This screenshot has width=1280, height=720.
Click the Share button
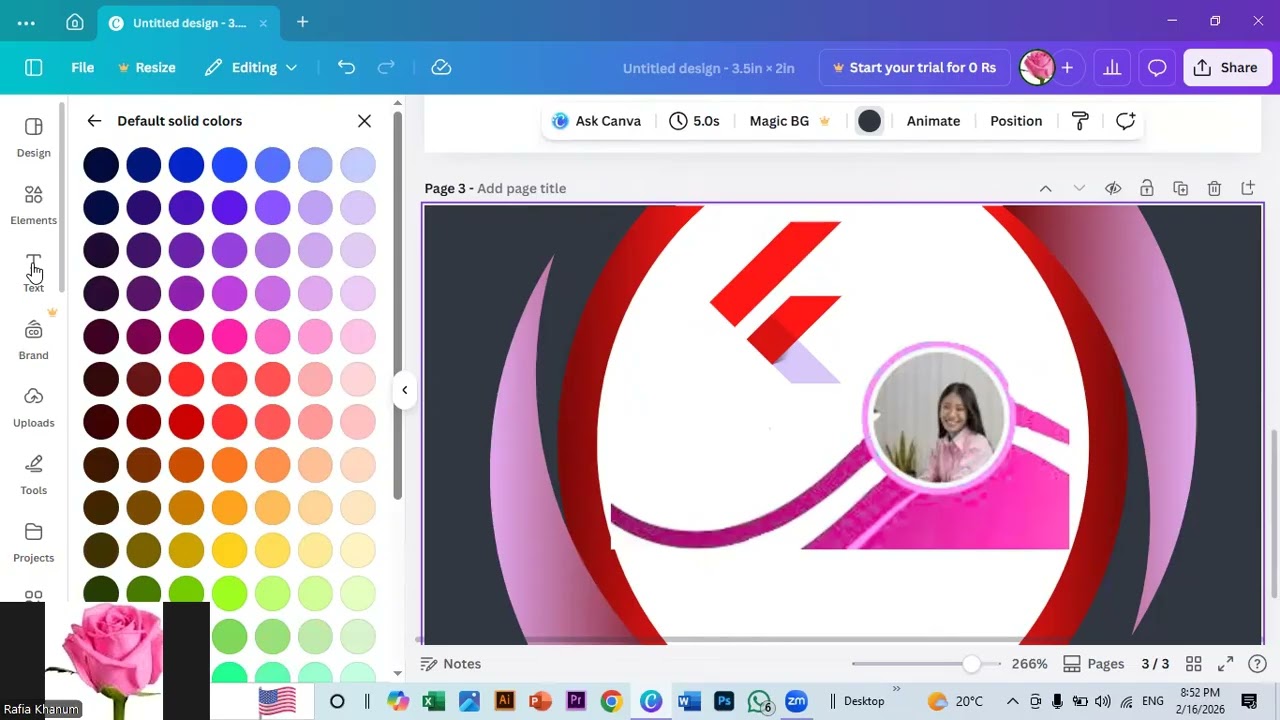1226,68
